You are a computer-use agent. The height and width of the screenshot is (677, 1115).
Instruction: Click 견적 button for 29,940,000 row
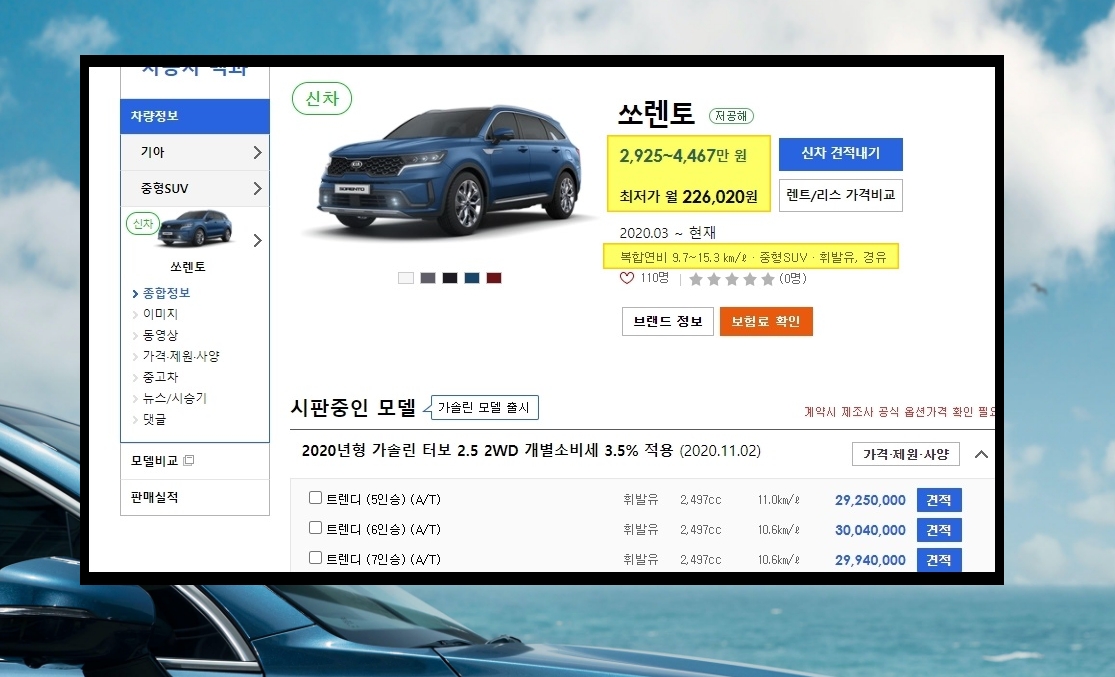click(939, 560)
